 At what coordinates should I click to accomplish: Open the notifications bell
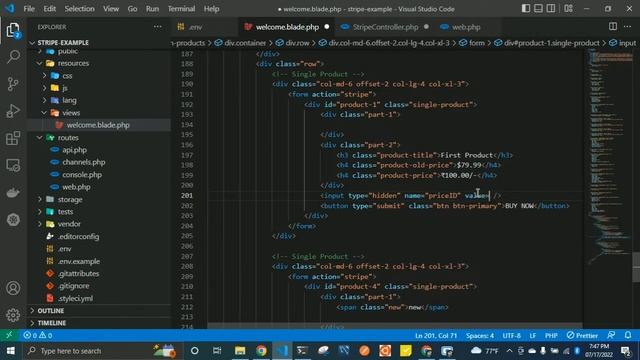tap(628, 335)
